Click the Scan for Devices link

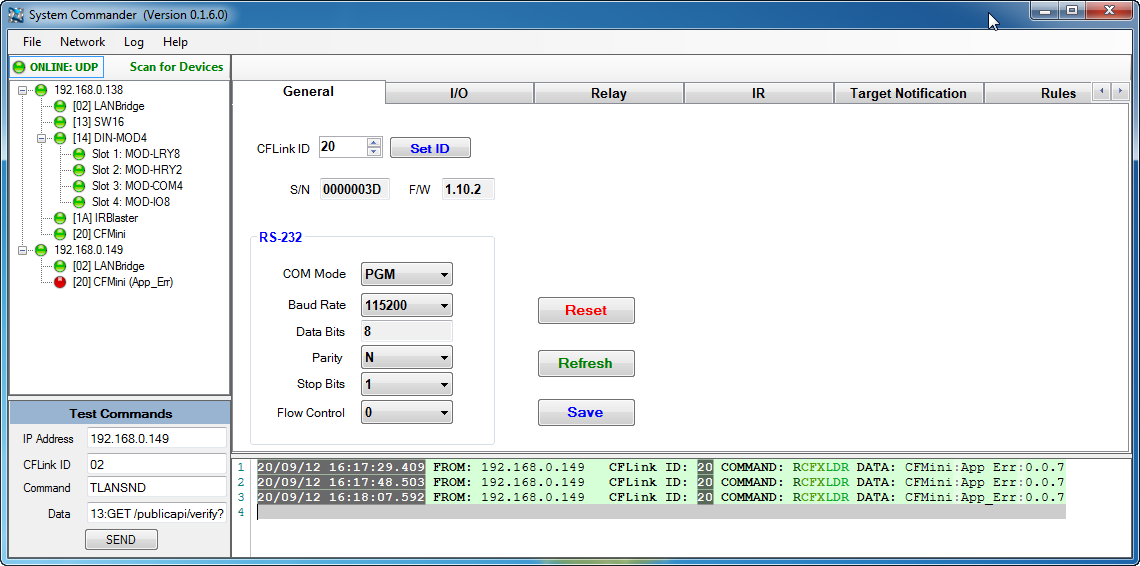pos(176,67)
